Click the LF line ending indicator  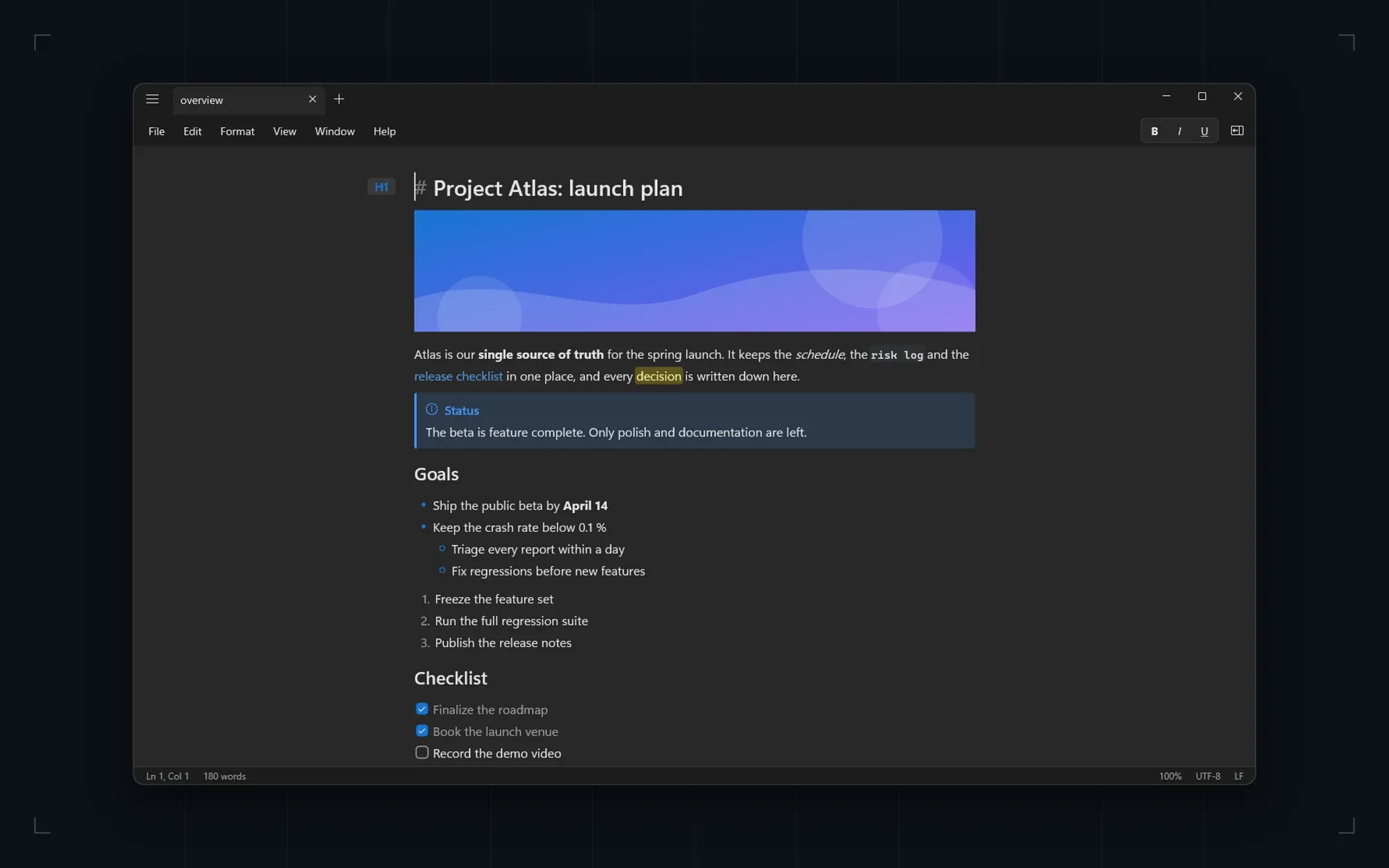coord(1238,776)
